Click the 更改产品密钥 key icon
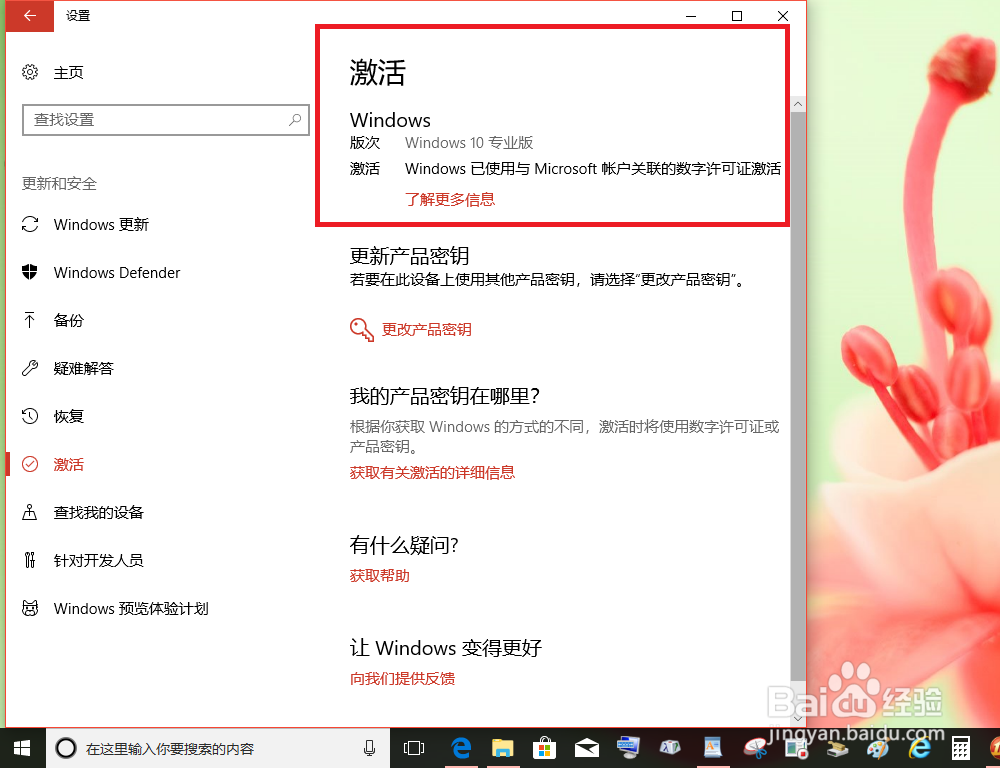The image size is (1000, 768). pos(361,328)
